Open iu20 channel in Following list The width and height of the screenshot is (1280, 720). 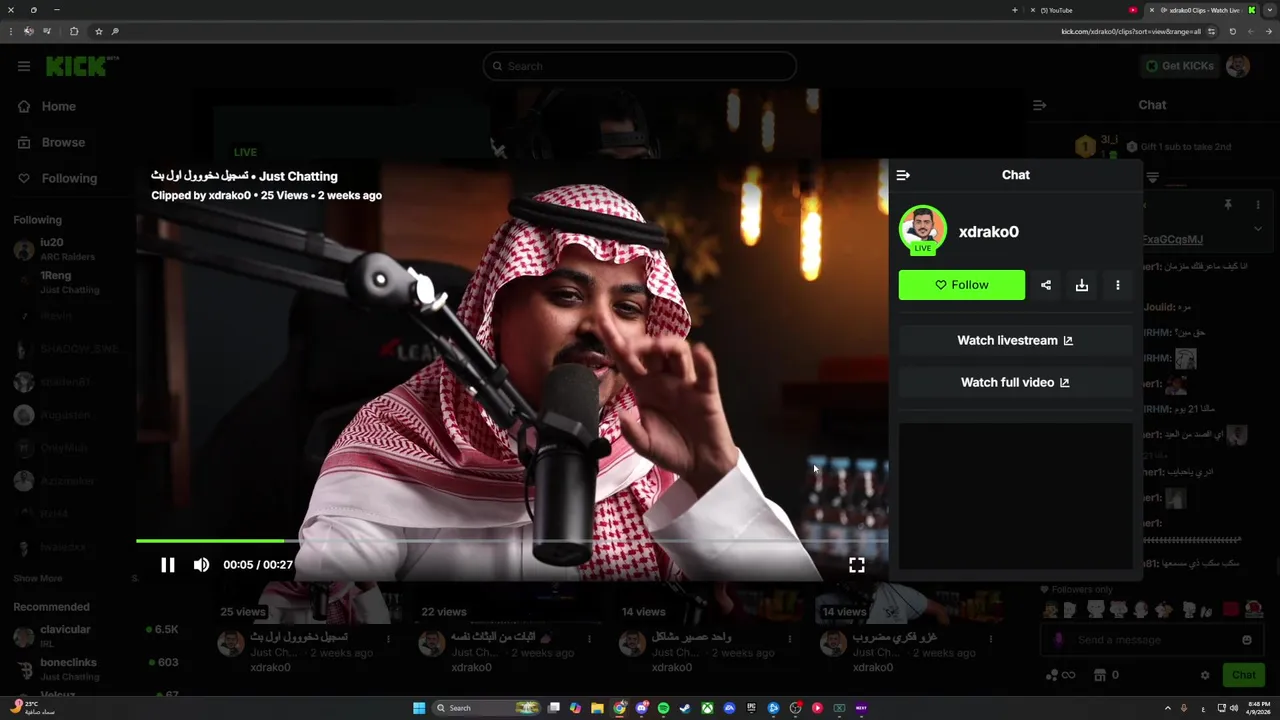coord(68,249)
